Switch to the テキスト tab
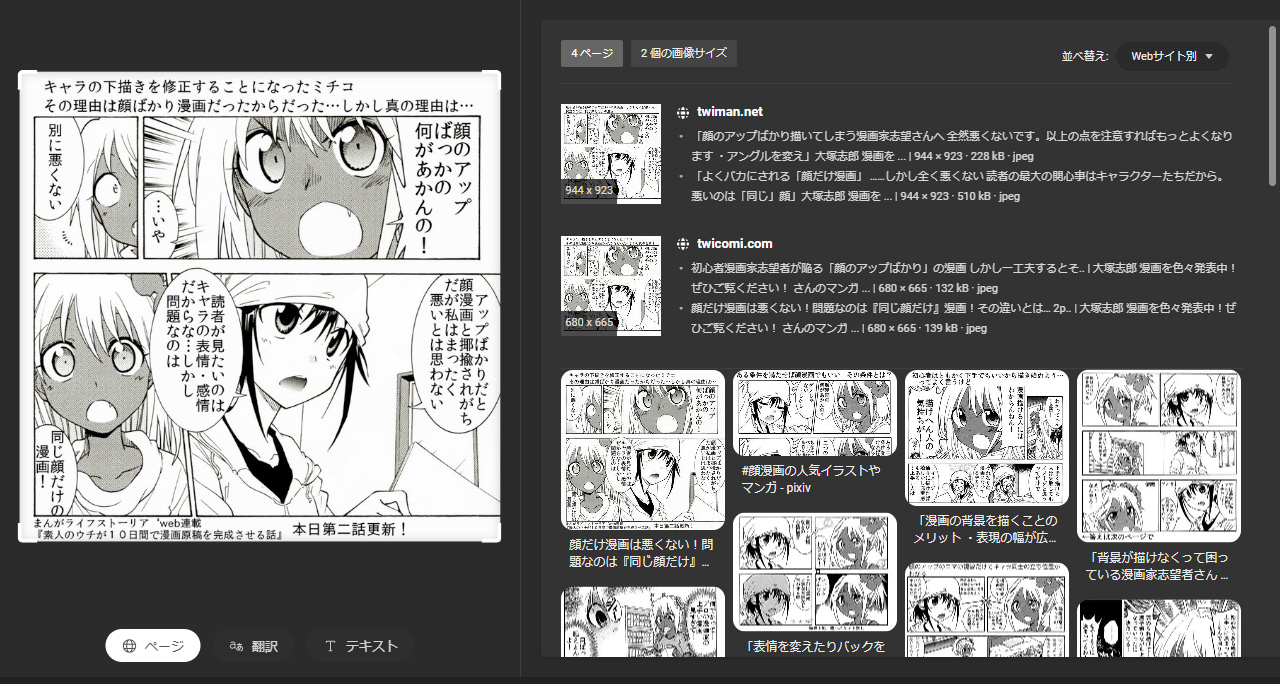The height and width of the screenshot is (684, 1280). pos(361,646)
